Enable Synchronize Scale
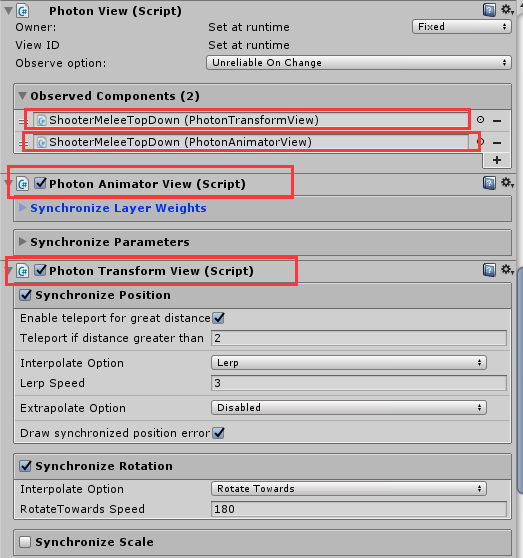Image resolution: width=523 pixels, height=558 pixels. click(x=25, y=542)
